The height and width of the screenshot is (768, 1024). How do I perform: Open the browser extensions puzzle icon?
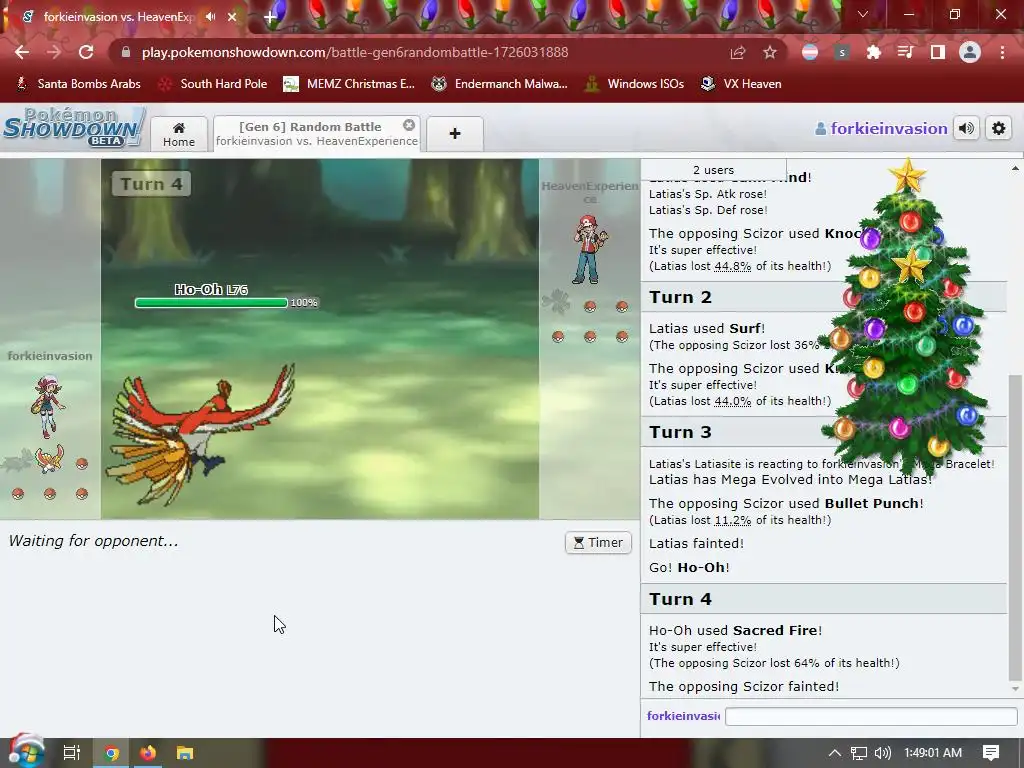point(873,52)
